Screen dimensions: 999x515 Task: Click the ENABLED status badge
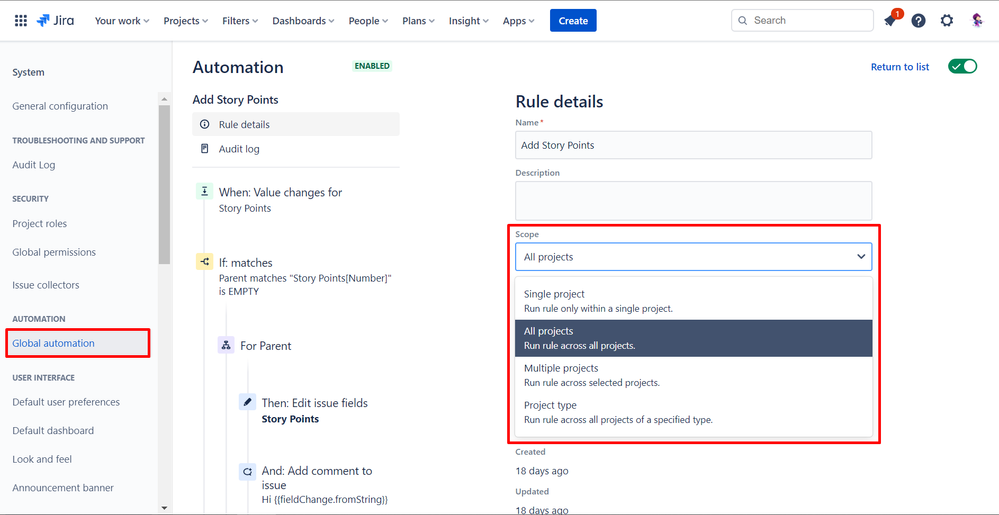click(x=372, y=66)
